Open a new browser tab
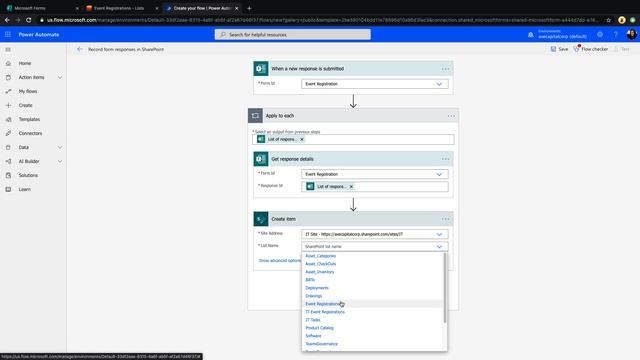This screenshot has height=360, width=640. tap(249, 8)
